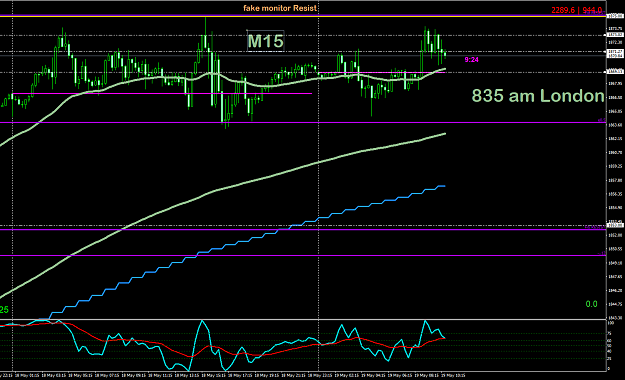Select the red '2289.6 | 944.0' readout

[x=576, y=10]
